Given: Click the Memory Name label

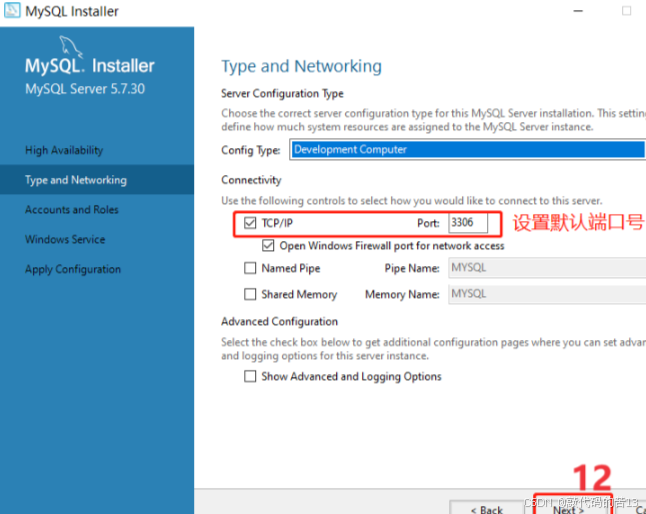Looking at the screenshot, I should pos(402,294).
